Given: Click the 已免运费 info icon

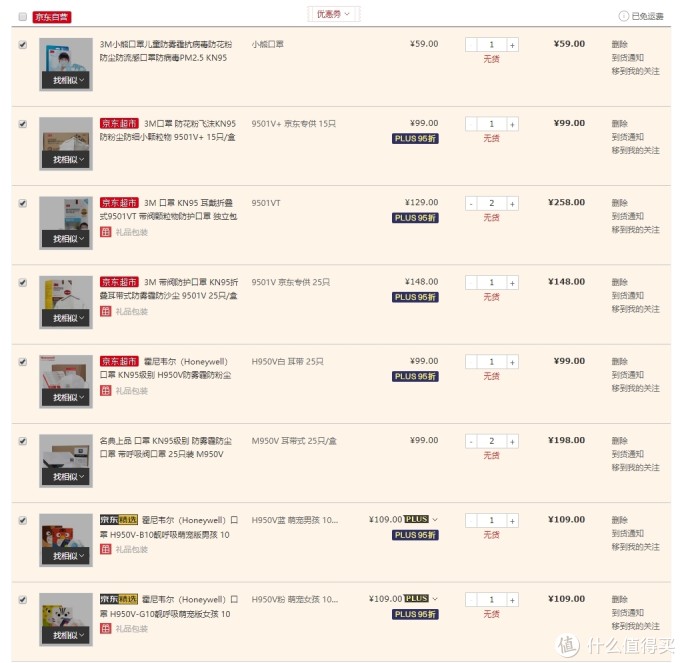Looking at the screenshot, I should [623, 16].
